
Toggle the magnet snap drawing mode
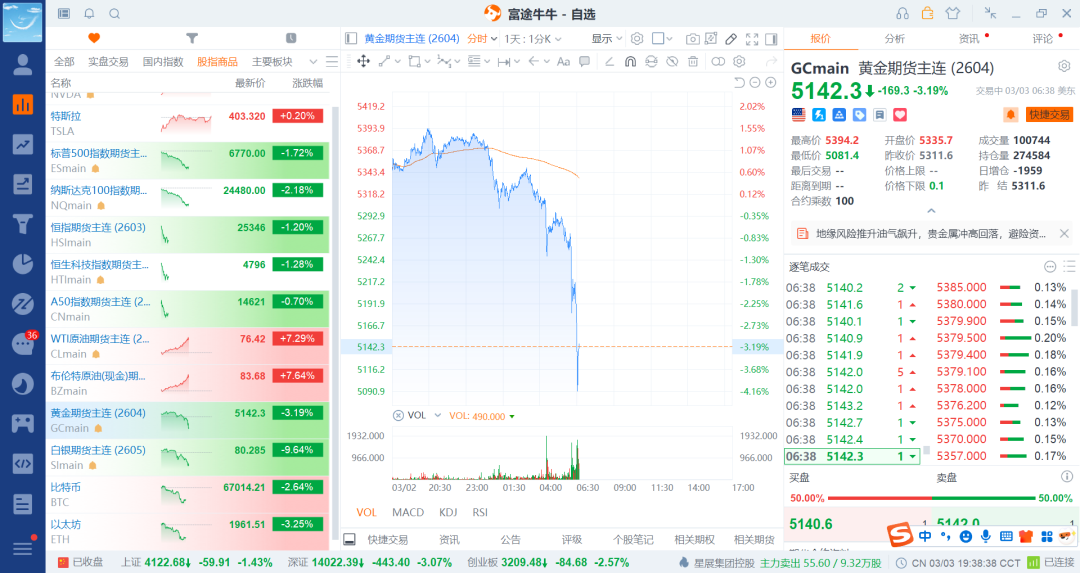point(630,61)
